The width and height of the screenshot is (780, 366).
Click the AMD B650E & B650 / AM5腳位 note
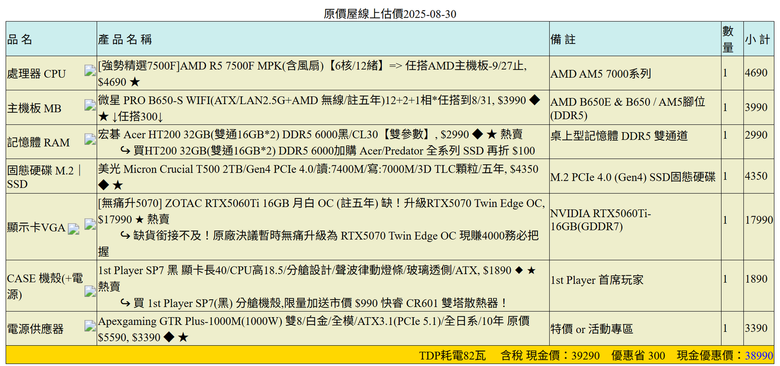coord(628,108)
